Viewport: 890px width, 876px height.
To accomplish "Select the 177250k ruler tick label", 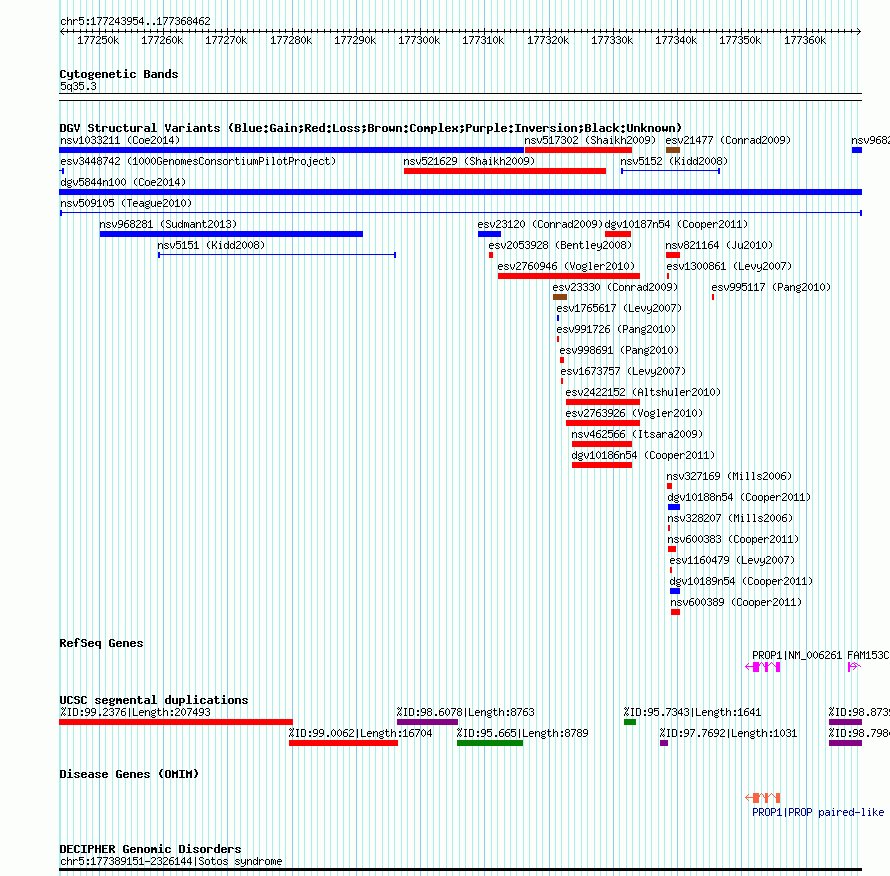I will (98, 40).
